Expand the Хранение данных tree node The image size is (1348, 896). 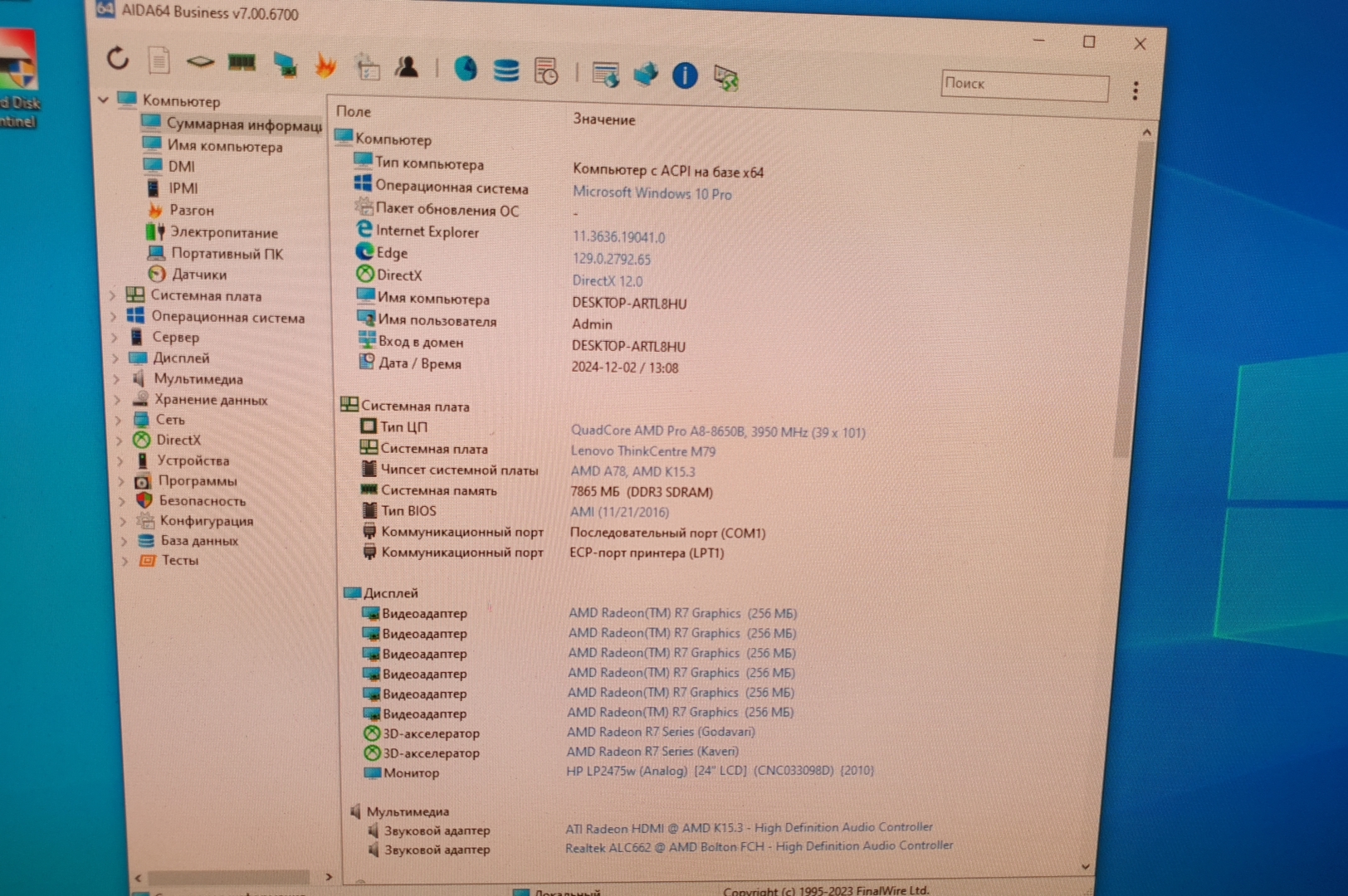pyautogui.click(x=117, y=400)
